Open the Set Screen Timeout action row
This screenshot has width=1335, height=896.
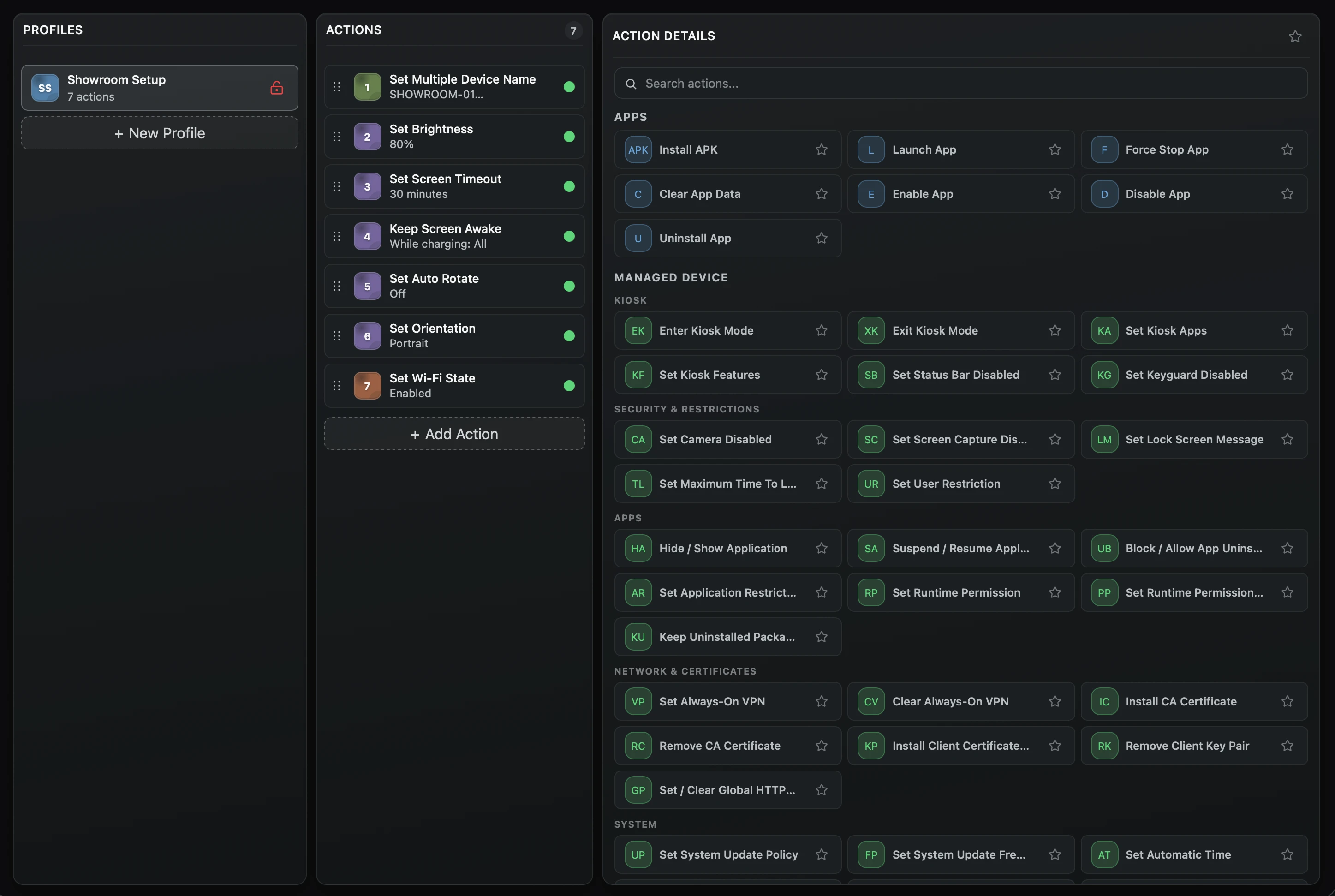coord(454,186)
